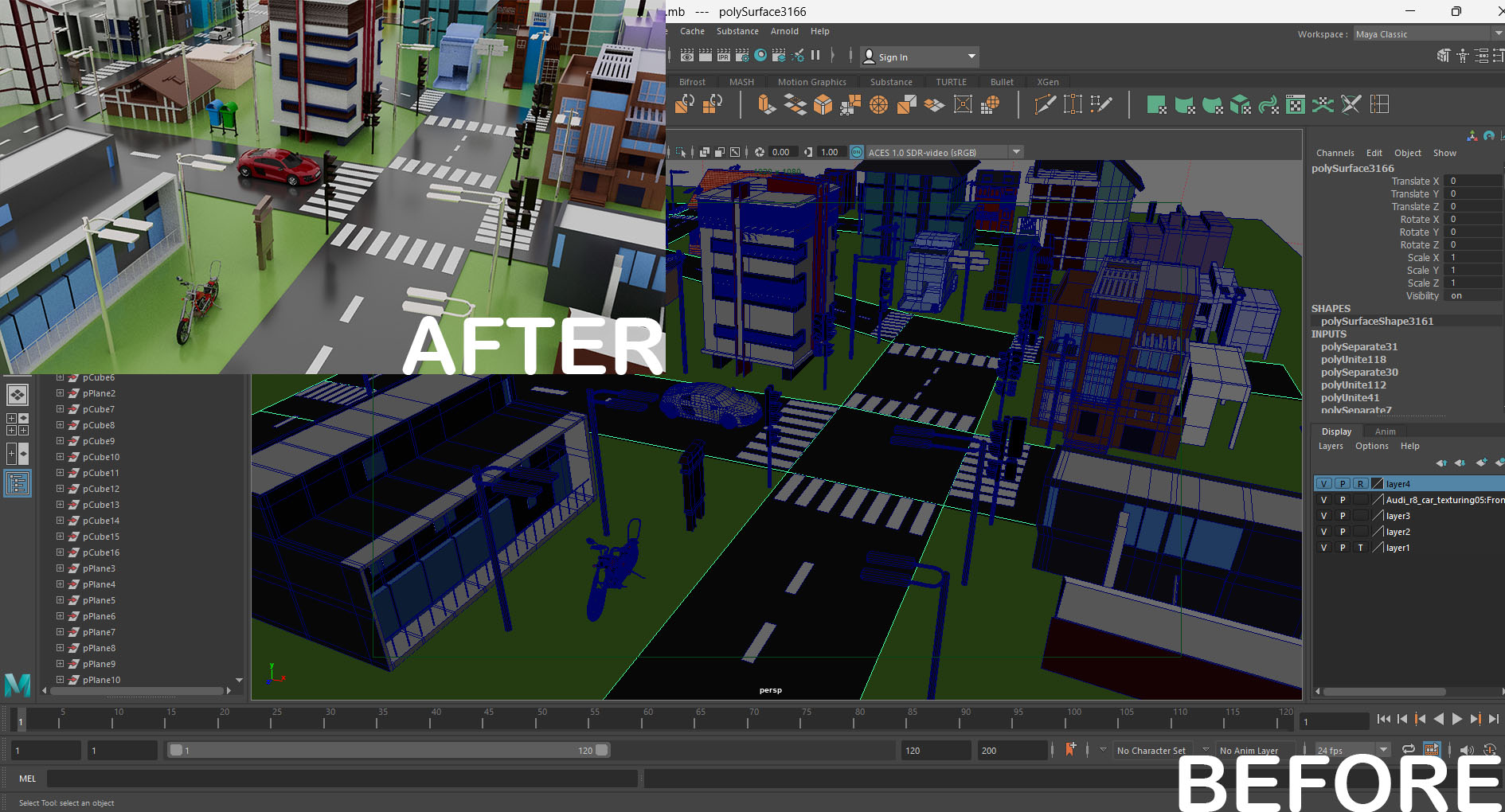Open the Sign In dropdown

click(920, 57)
